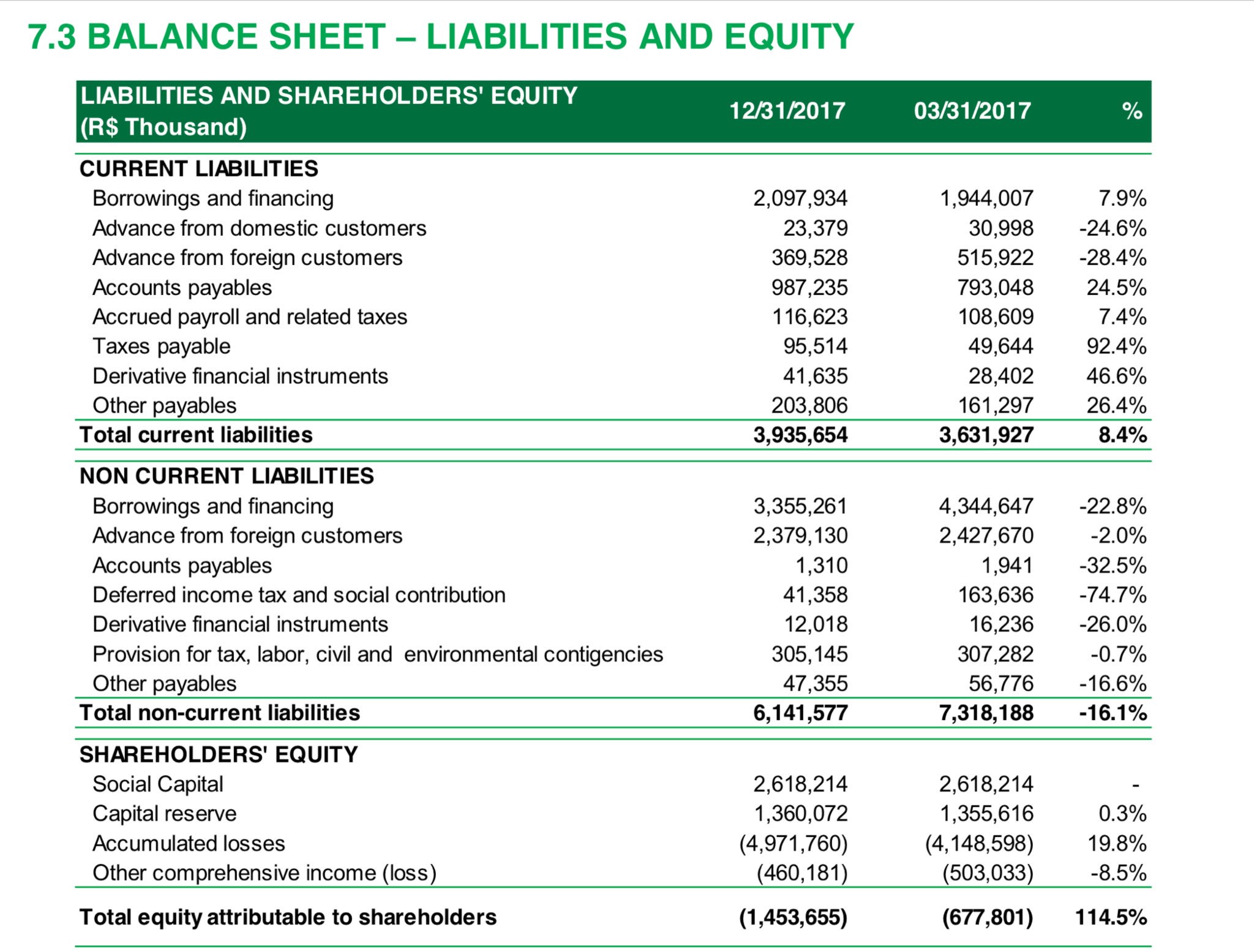Click the "CURRENT LIABILITIES" section heading
The height and width of the screenshot is (952, 1254).
click(198, 169)
